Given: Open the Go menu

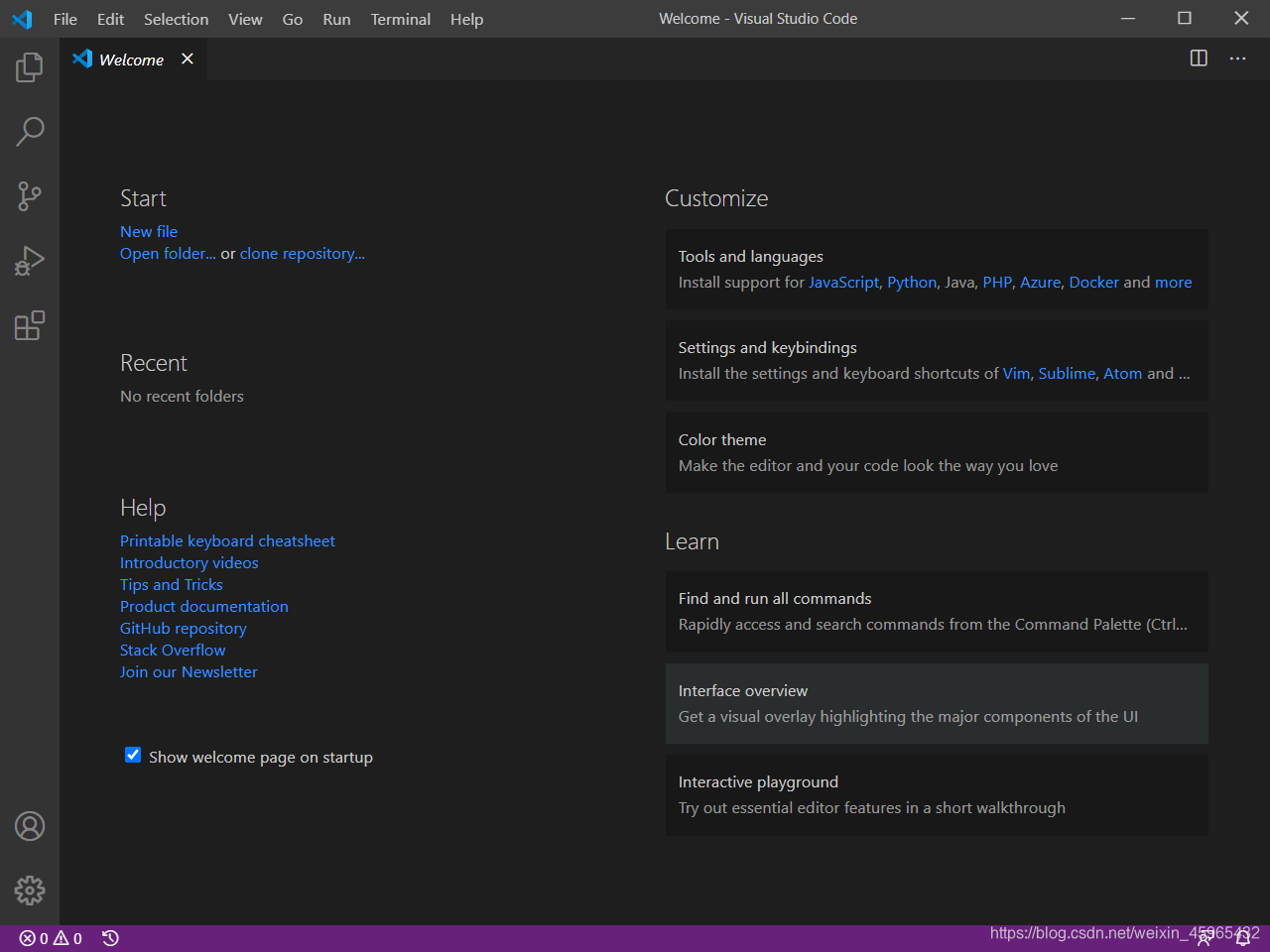Looking at the screenshot, I should click(293, 19).
